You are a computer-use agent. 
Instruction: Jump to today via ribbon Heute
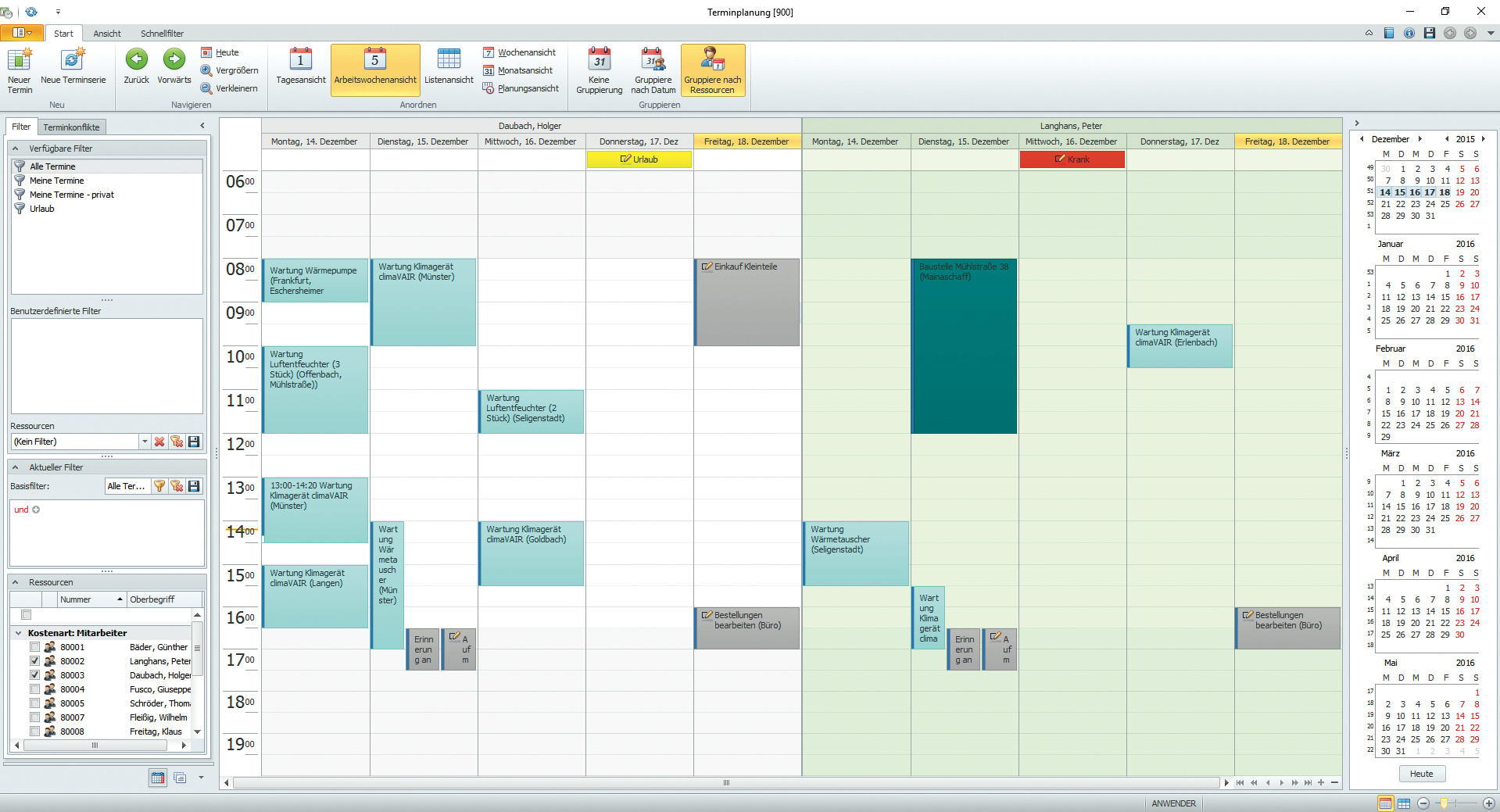(x=220, y=52)
